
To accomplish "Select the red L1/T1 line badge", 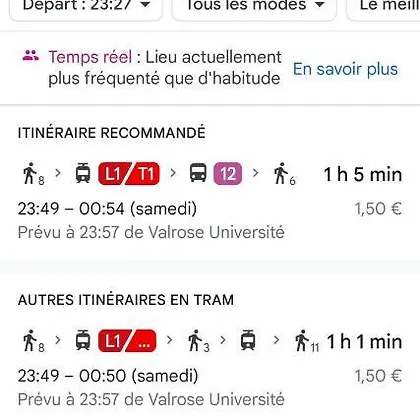I will [129, 174].
